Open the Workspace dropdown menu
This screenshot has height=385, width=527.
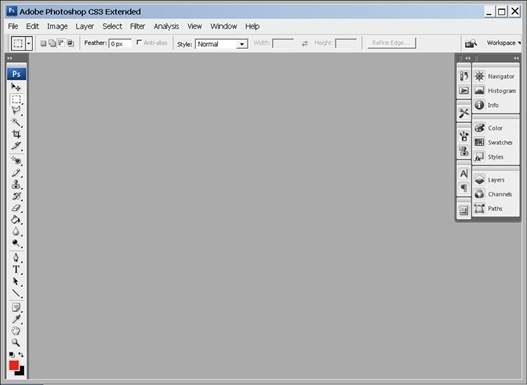[x=504, y=43]
